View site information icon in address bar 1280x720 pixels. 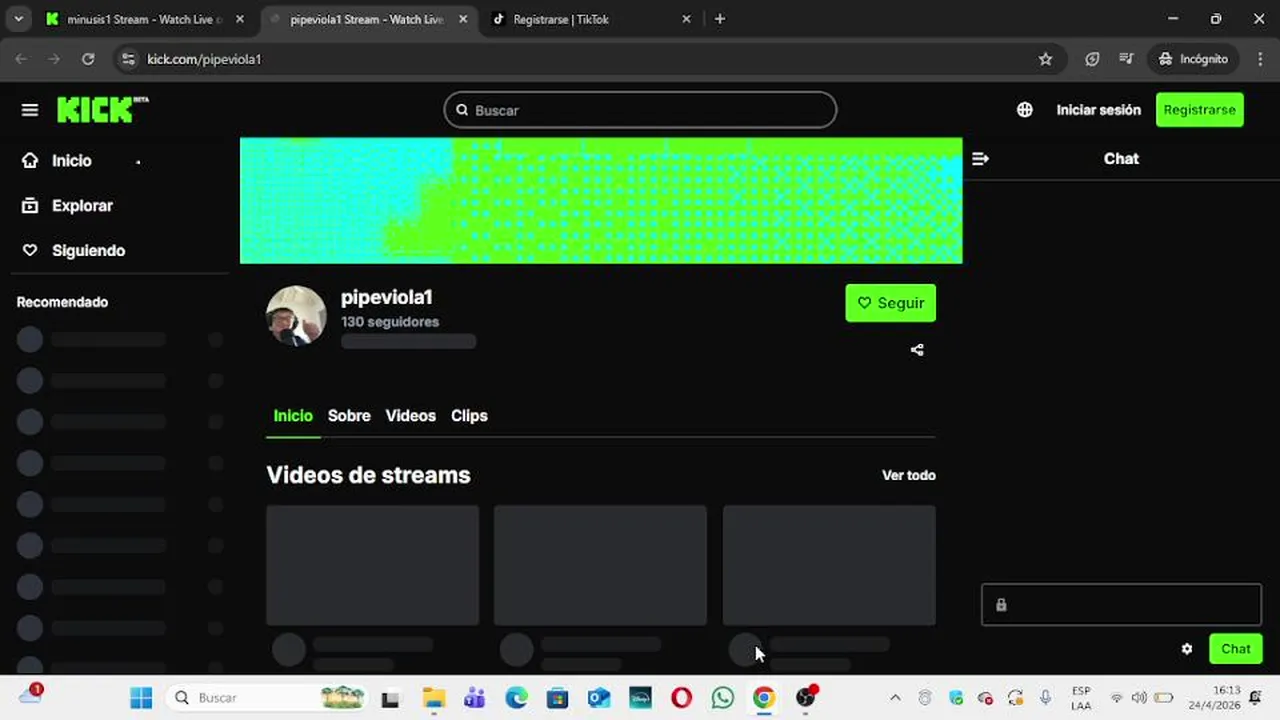[x=128, y=59]
